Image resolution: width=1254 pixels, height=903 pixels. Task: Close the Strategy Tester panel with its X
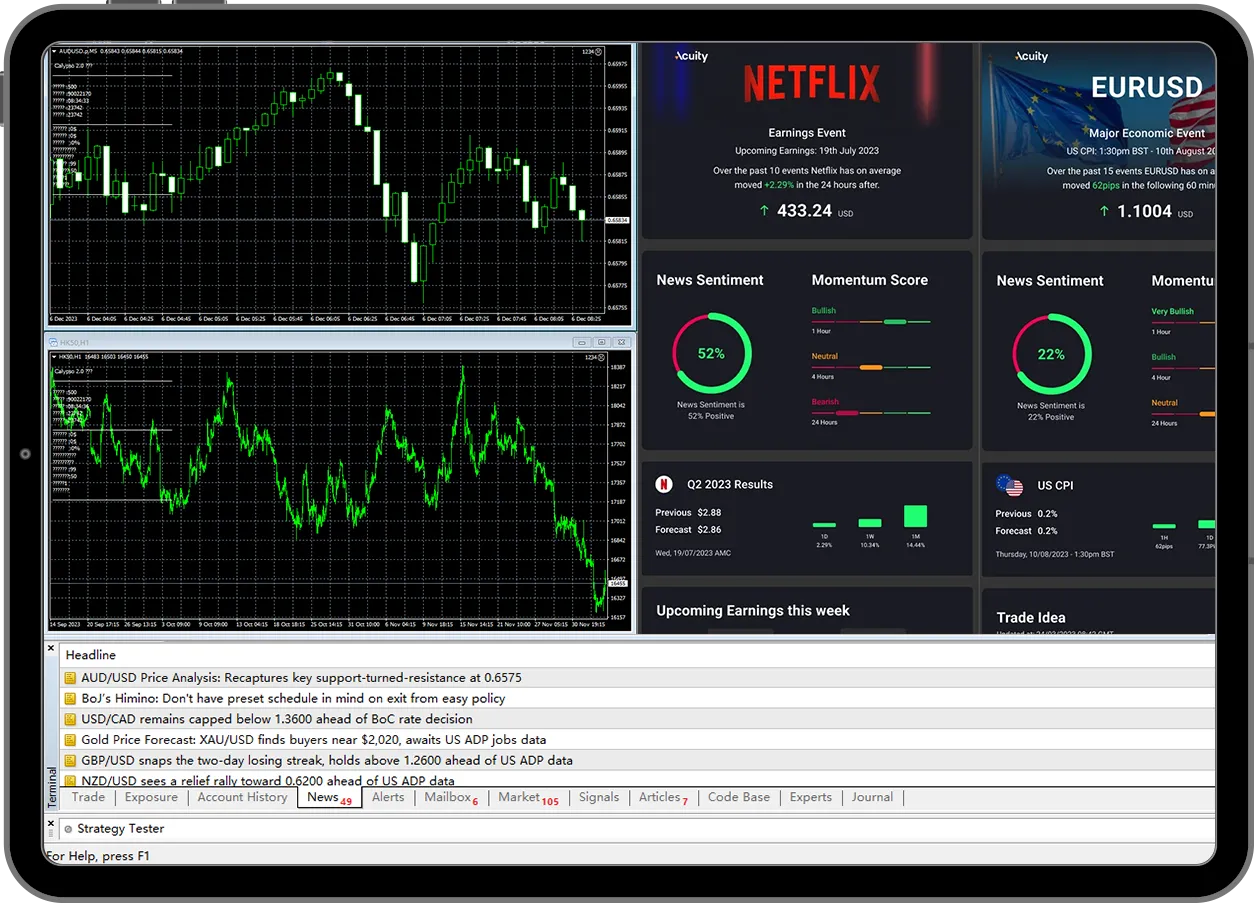51,822
